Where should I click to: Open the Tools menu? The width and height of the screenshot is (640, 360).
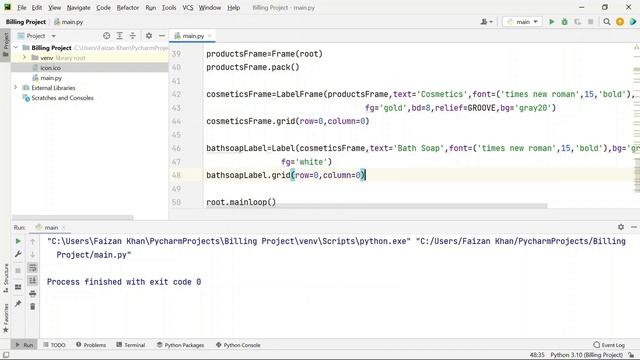(x=169, y=7)
